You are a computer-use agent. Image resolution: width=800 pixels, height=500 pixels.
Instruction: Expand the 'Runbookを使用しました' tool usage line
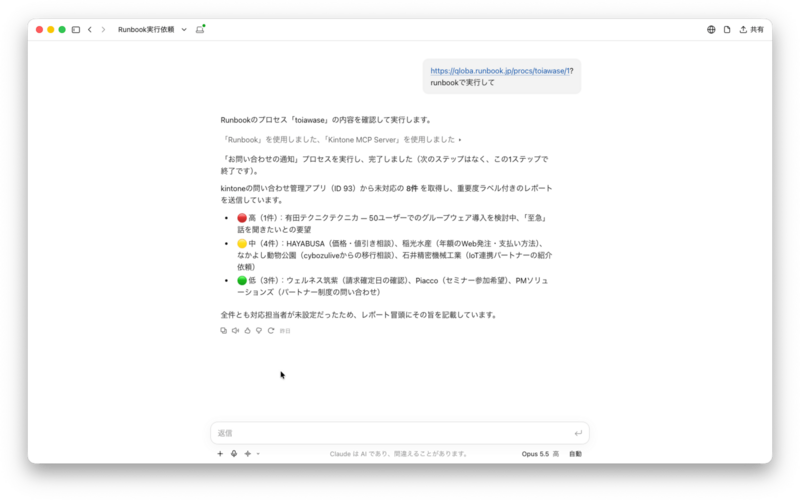click(342, 139)
